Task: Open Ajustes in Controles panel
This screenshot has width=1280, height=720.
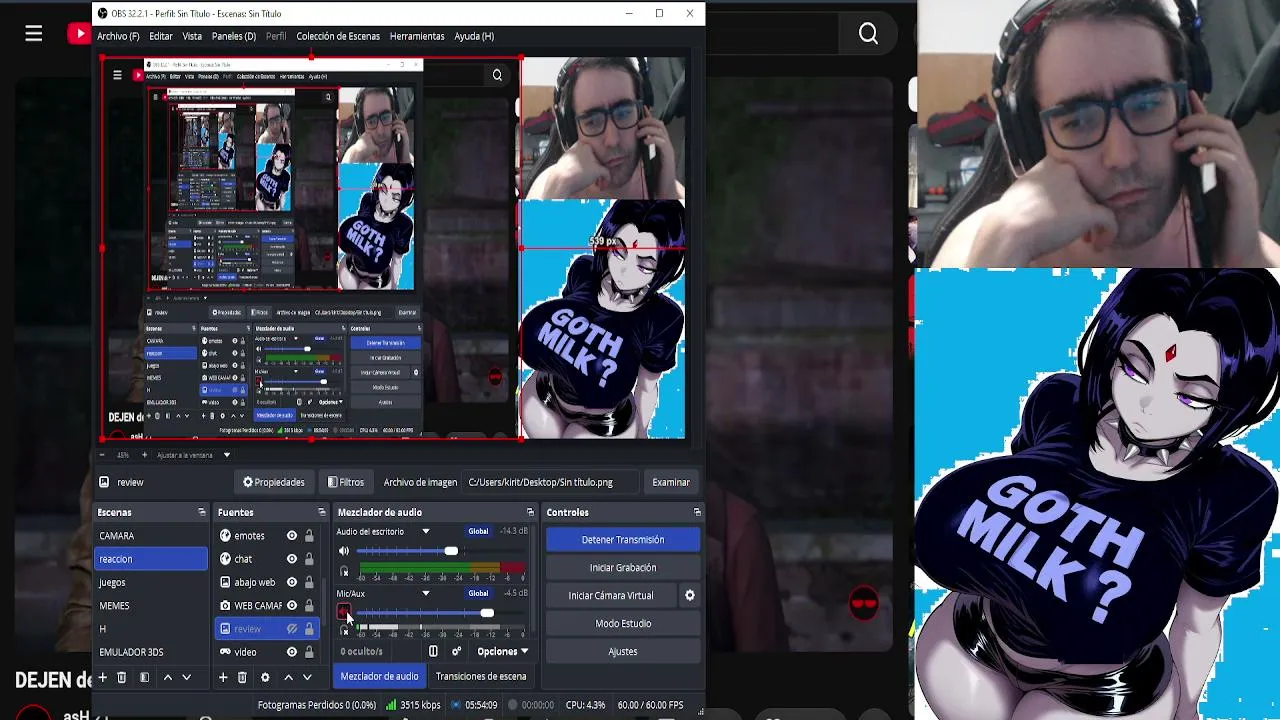Action: click(x=623, y=652)
